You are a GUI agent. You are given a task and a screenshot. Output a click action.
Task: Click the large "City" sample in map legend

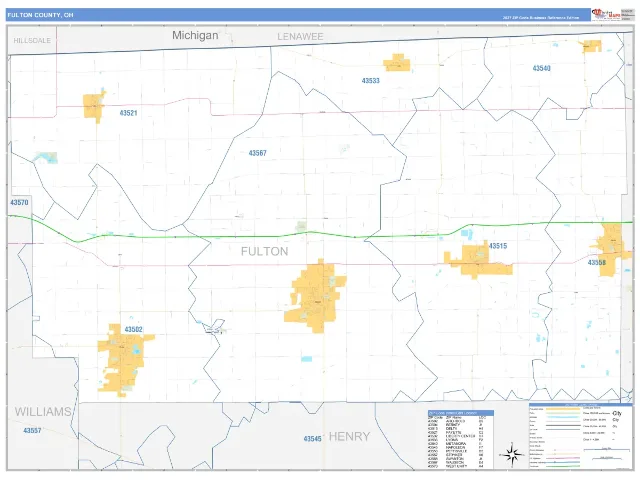coord(617,413)
